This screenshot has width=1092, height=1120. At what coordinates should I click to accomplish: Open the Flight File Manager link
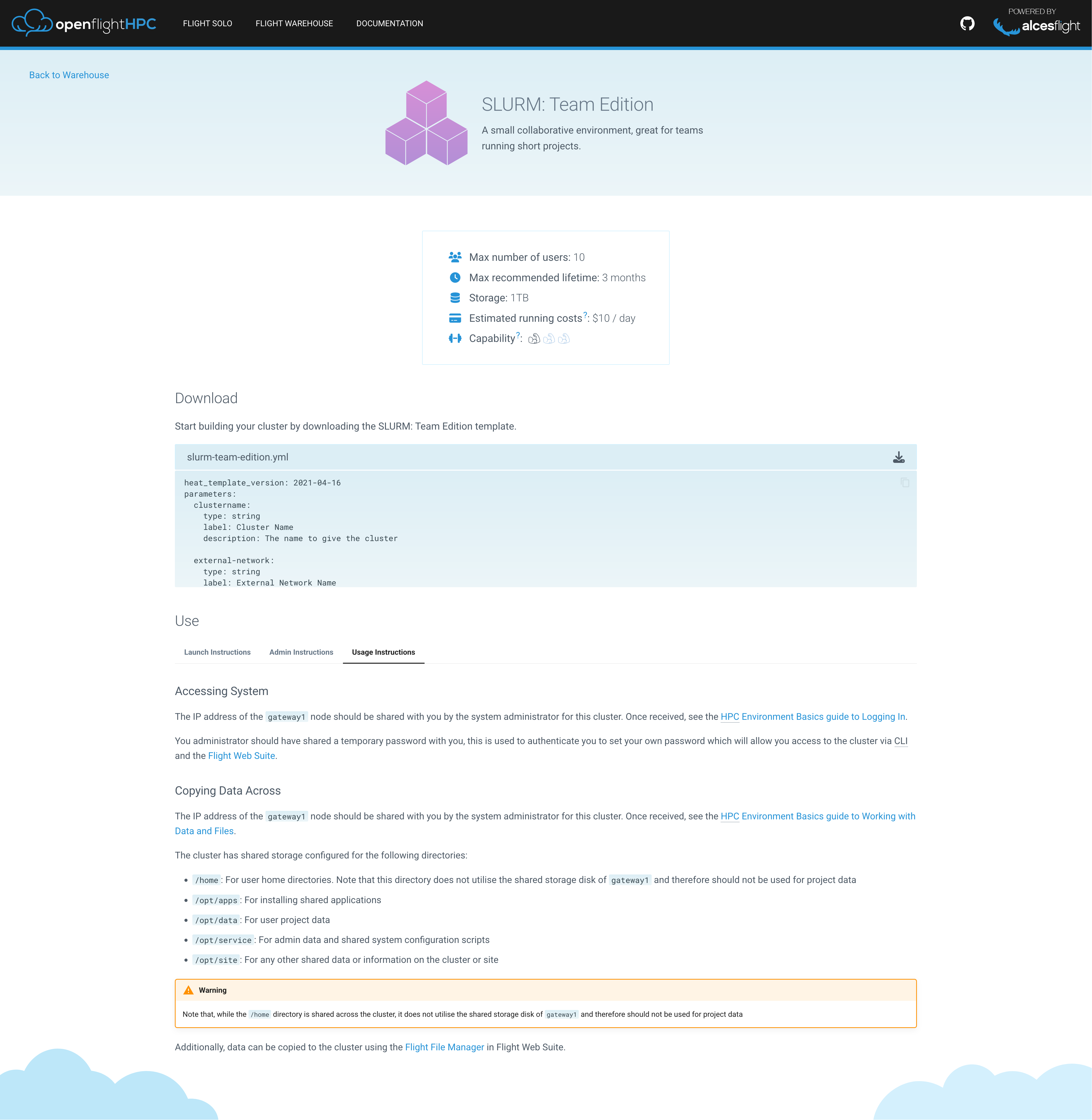coord(444,1047)
